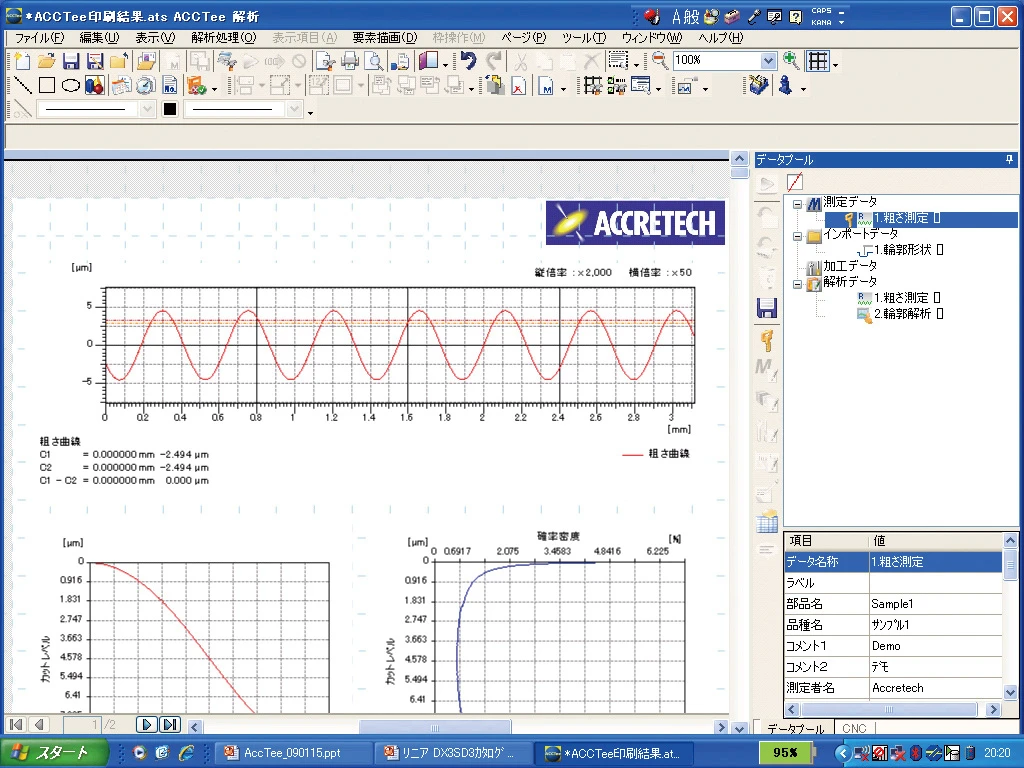
Task: Switch to the データプール bottom tab
Action: [x=795, y=728]
